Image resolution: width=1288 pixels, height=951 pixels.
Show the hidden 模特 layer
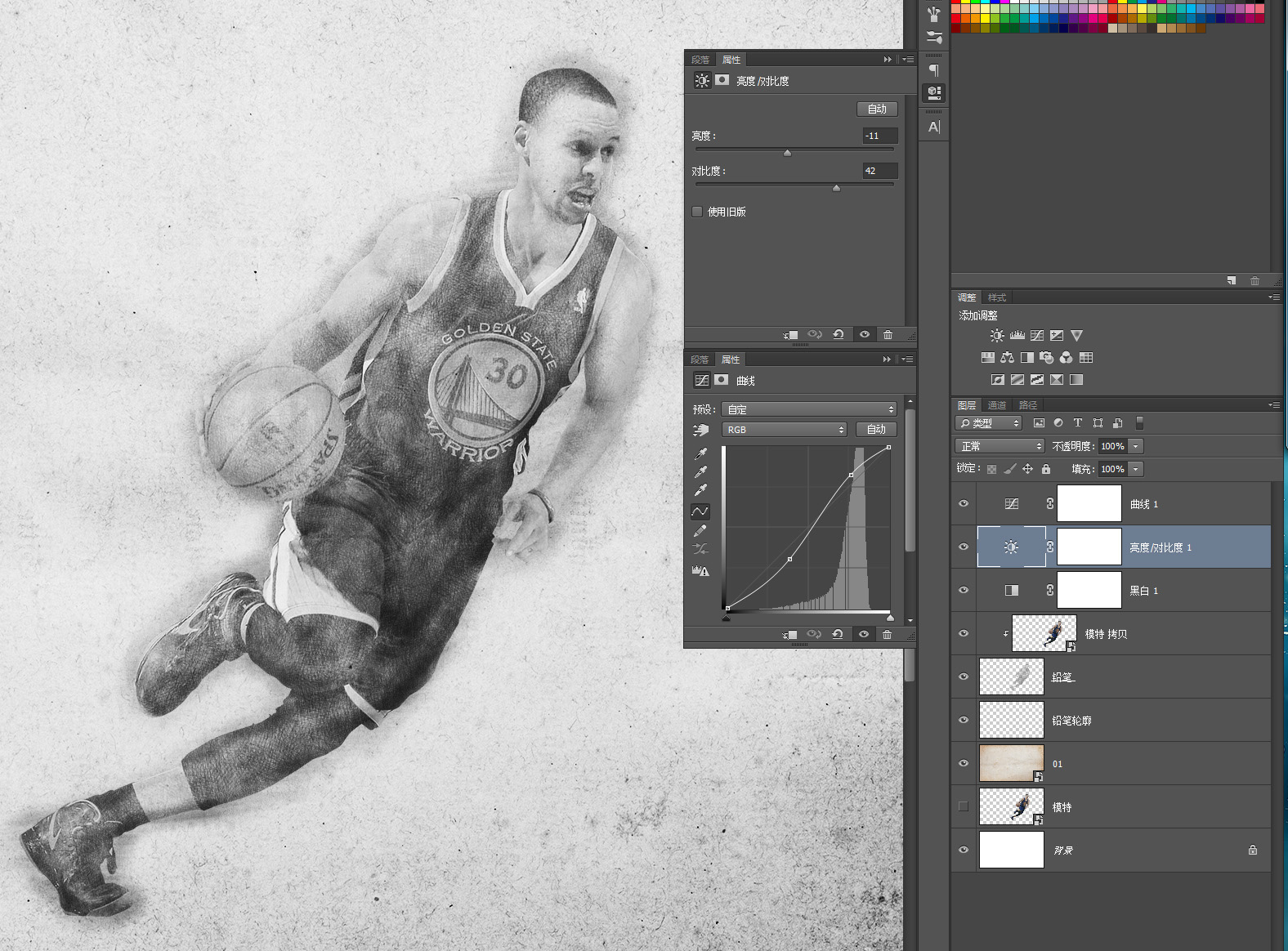pyautogui.click(x=964, y=807)
